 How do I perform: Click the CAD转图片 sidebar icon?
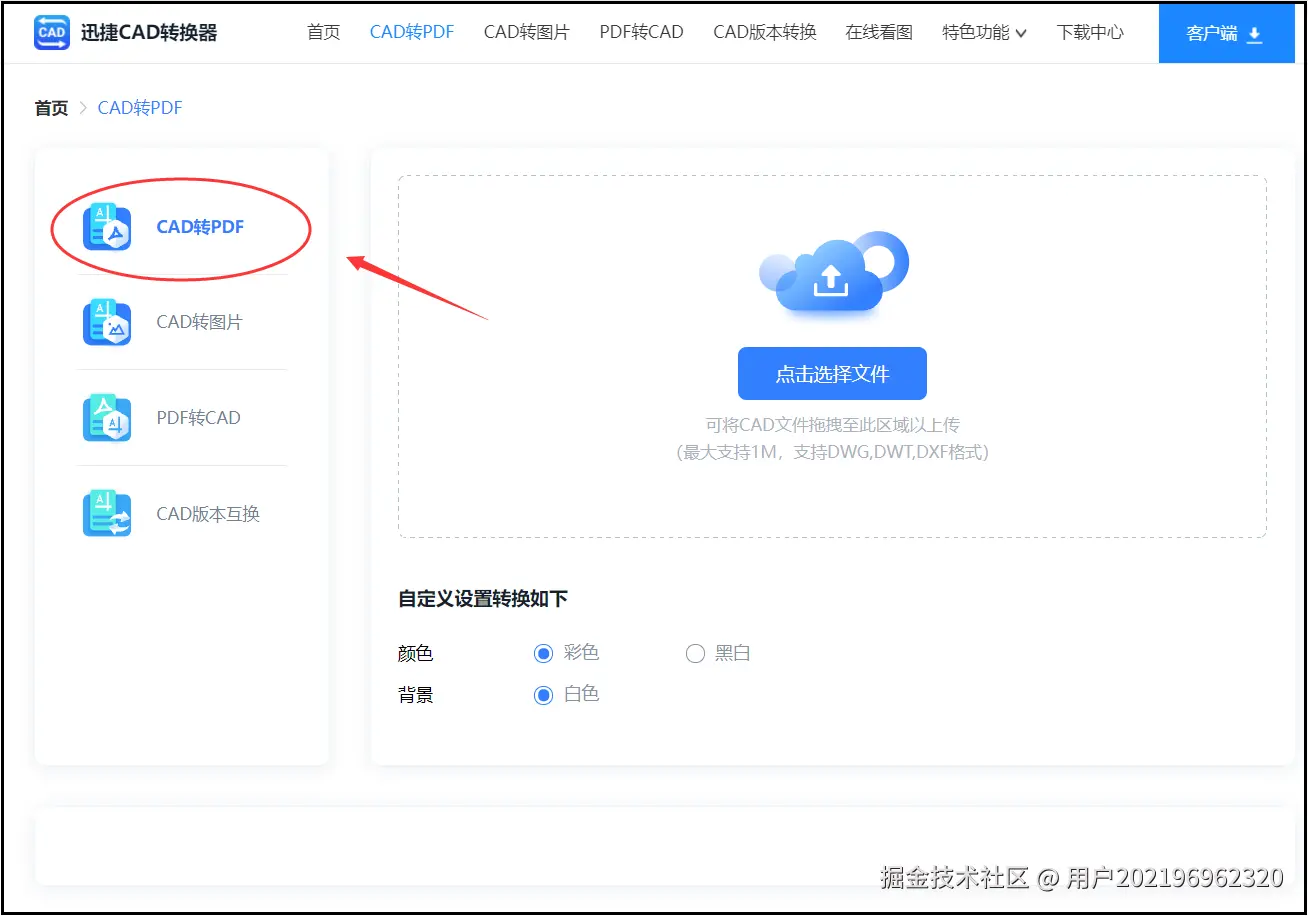(x=107, y=322)
